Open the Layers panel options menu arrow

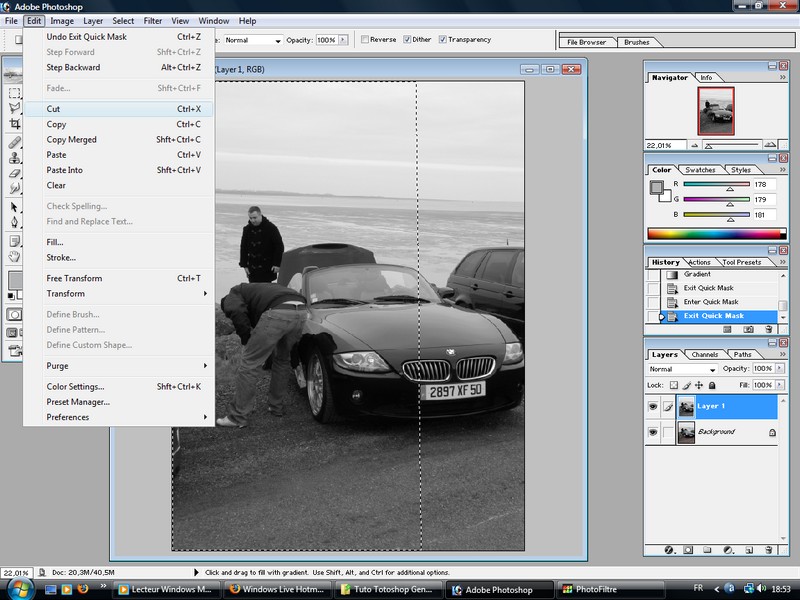click(x=783, y=354)
